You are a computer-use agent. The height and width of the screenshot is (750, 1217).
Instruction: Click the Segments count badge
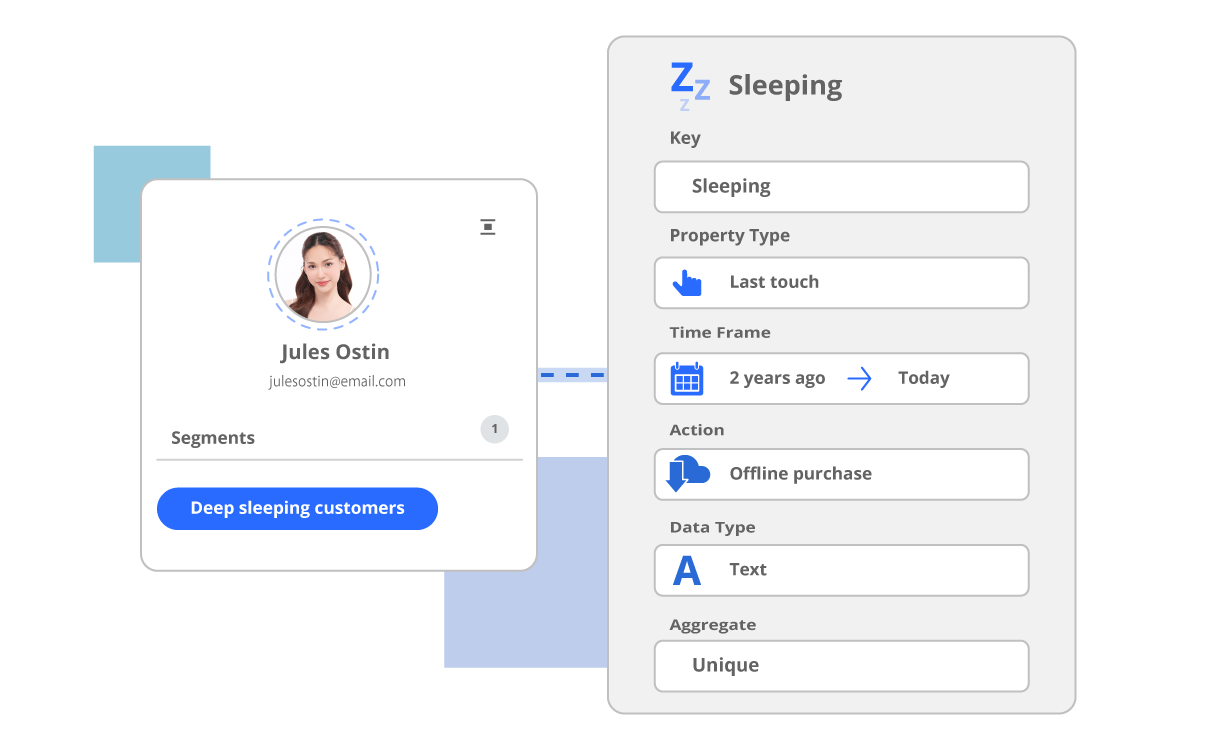(x=494, y=429)
